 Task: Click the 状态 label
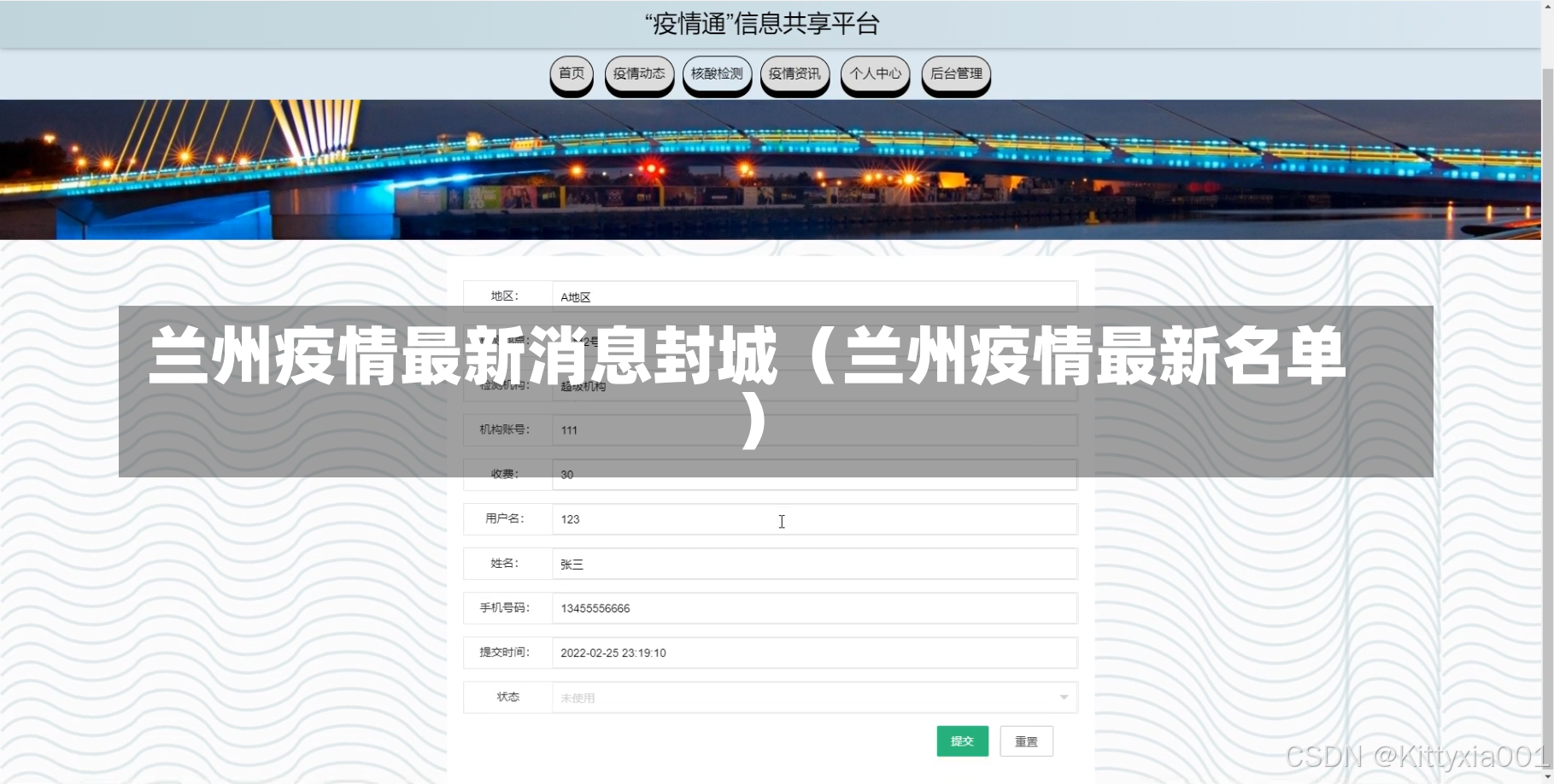click(507, 697)
